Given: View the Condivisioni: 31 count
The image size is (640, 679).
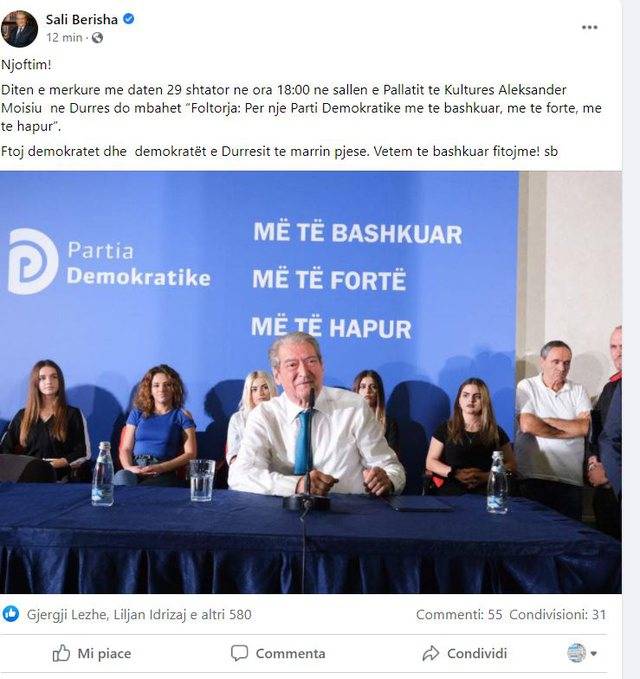Looking at the screenshot, I should click(557, 614).
